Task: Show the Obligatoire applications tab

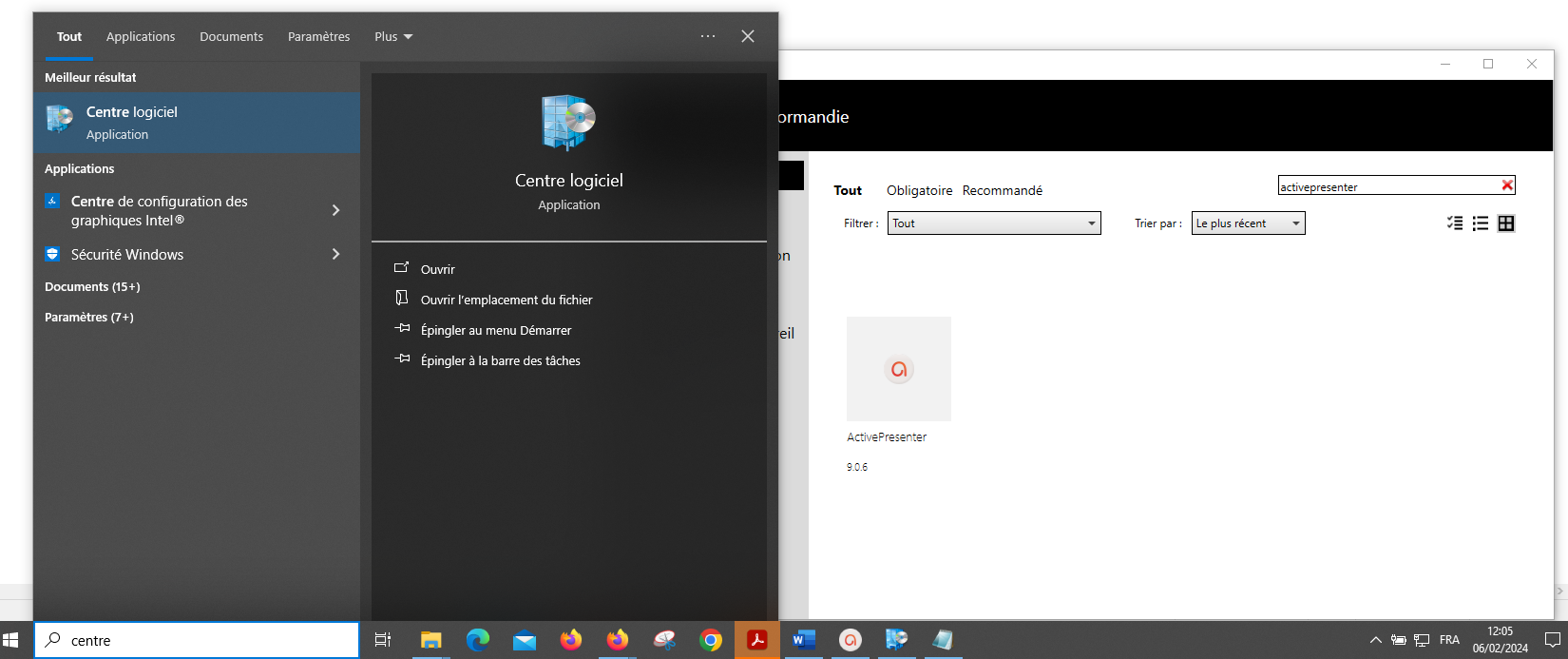Action: pos(919,190)
